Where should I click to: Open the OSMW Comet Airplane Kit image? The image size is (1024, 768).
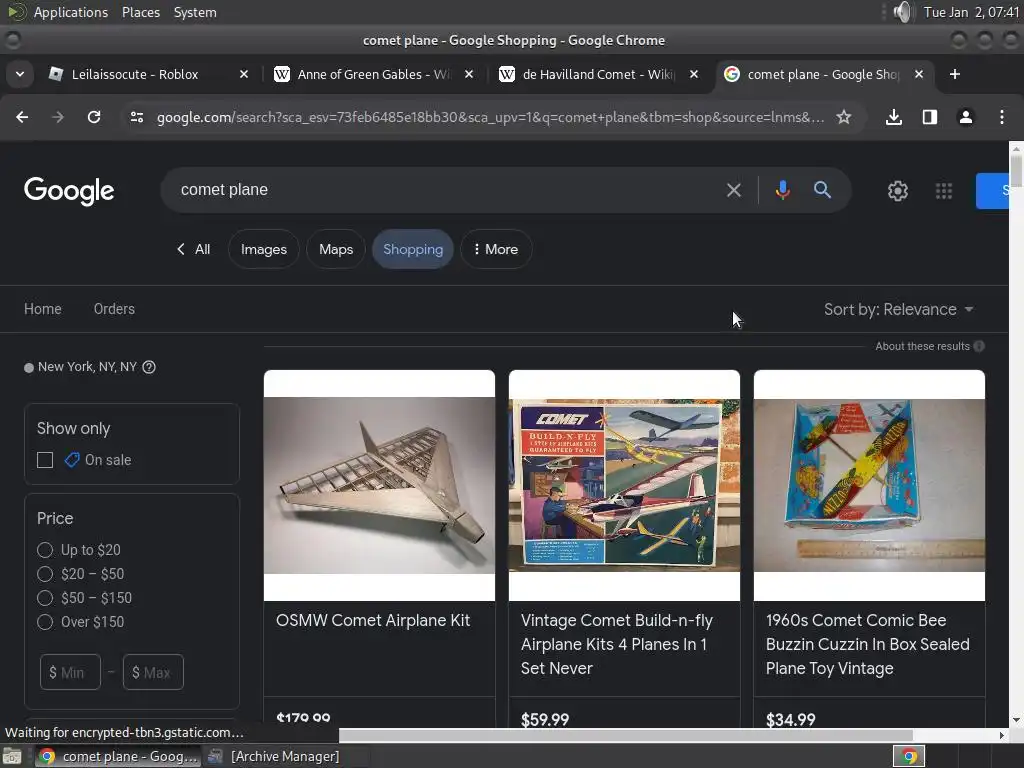(x=379, y=485)
